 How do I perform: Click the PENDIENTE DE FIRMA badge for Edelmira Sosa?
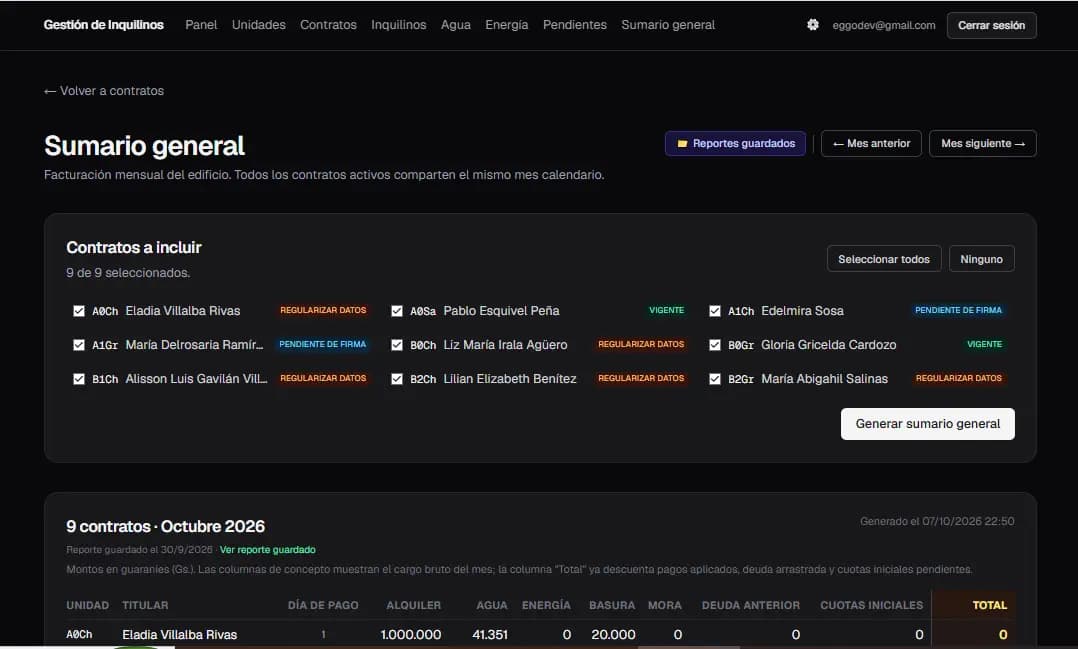(x=958, y=311)
